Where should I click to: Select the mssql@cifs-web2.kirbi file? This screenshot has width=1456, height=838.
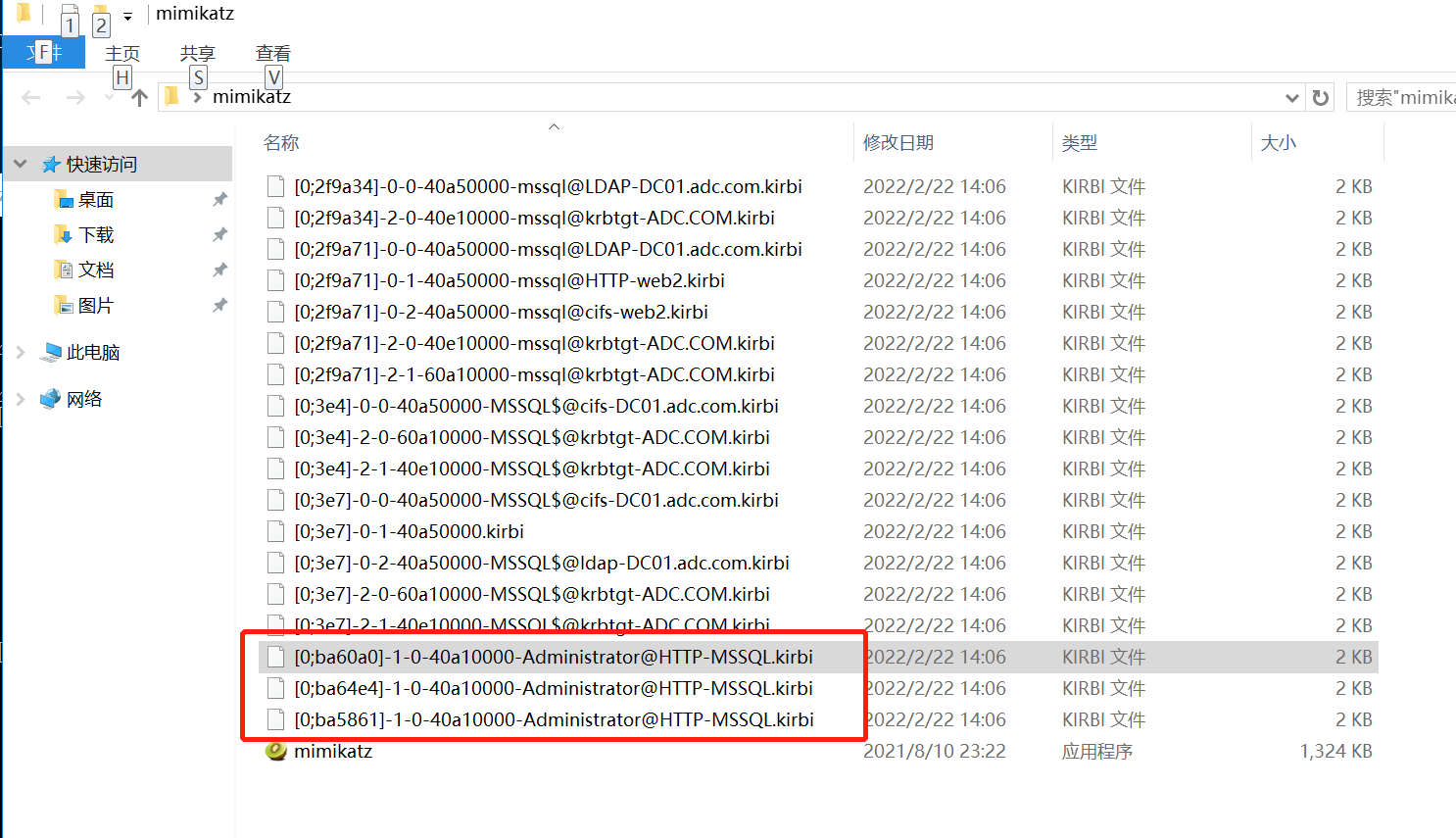click(501, 312)
